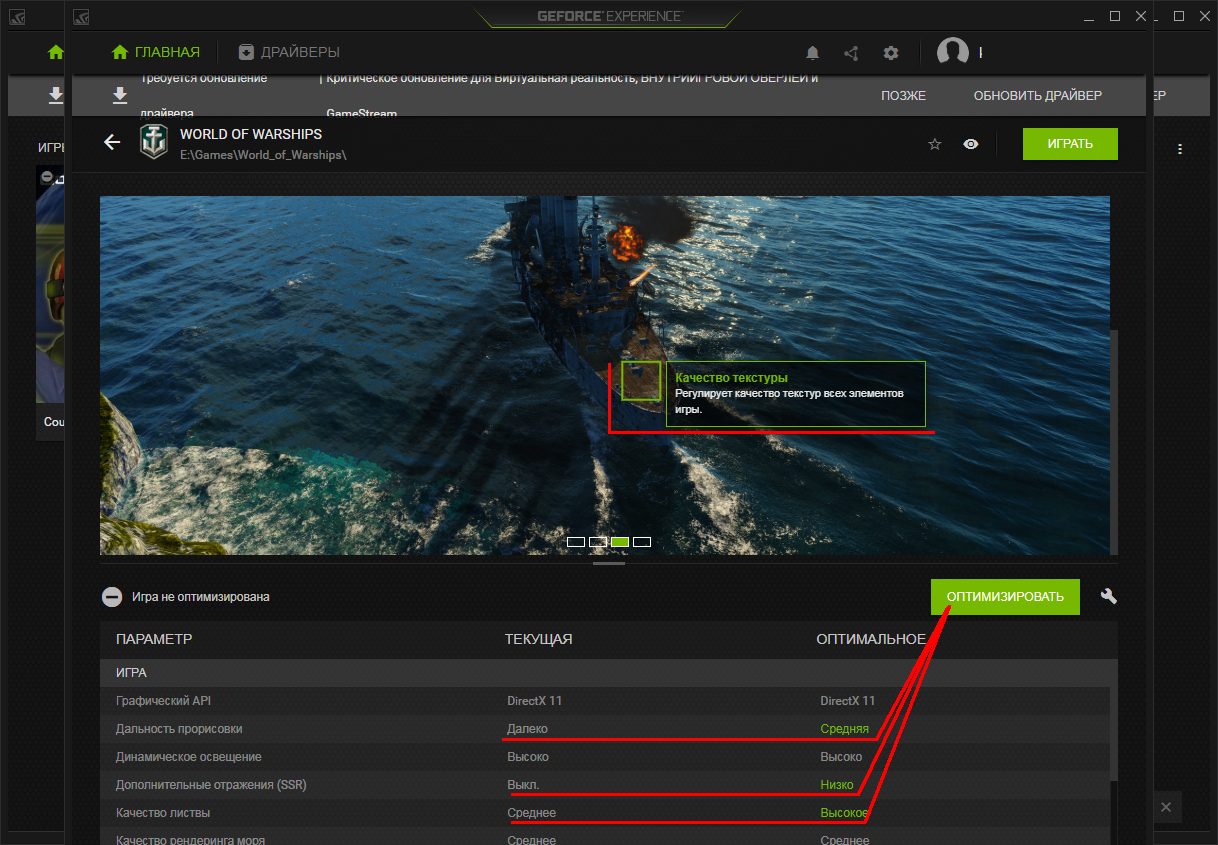This screenshot has height=845, width=1218.
Task: Click the vertical scrollbar on right side
Action: [1113, 400]
